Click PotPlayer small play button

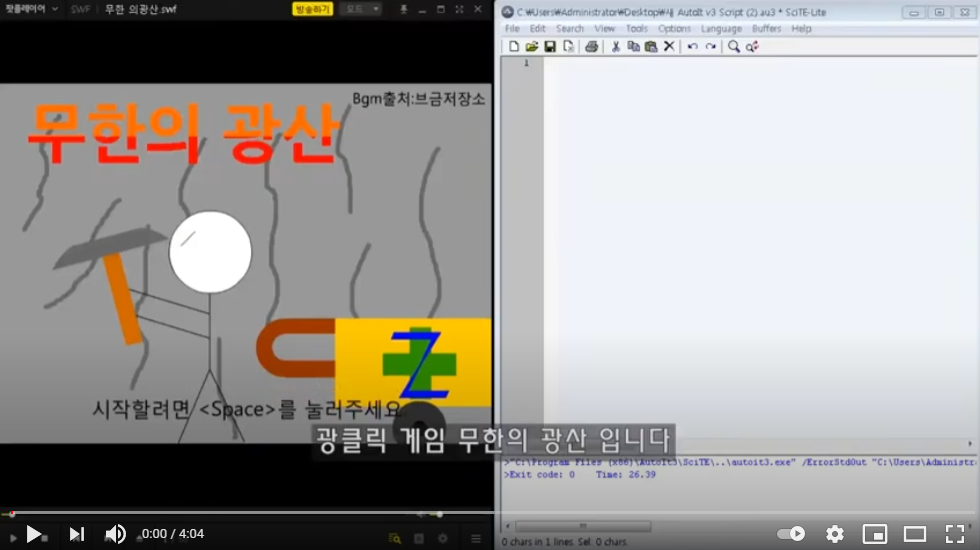tap(13, 538)
